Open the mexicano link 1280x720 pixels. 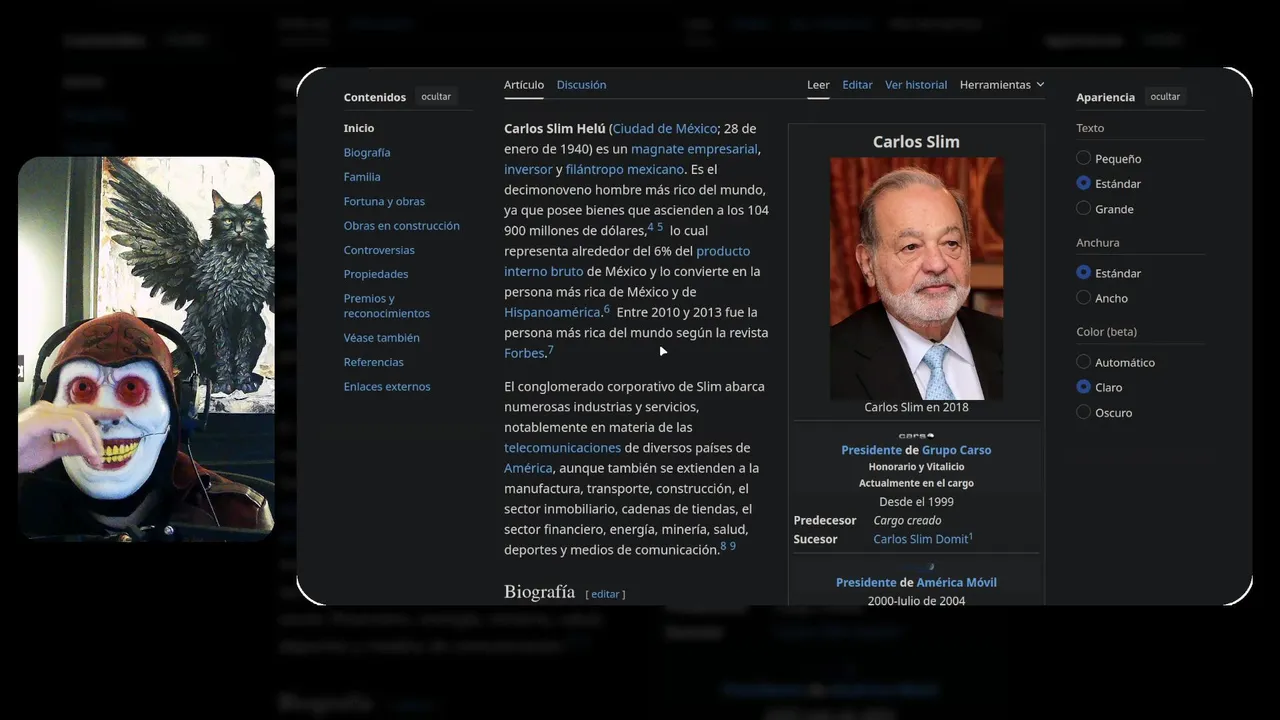pos(655,170)
